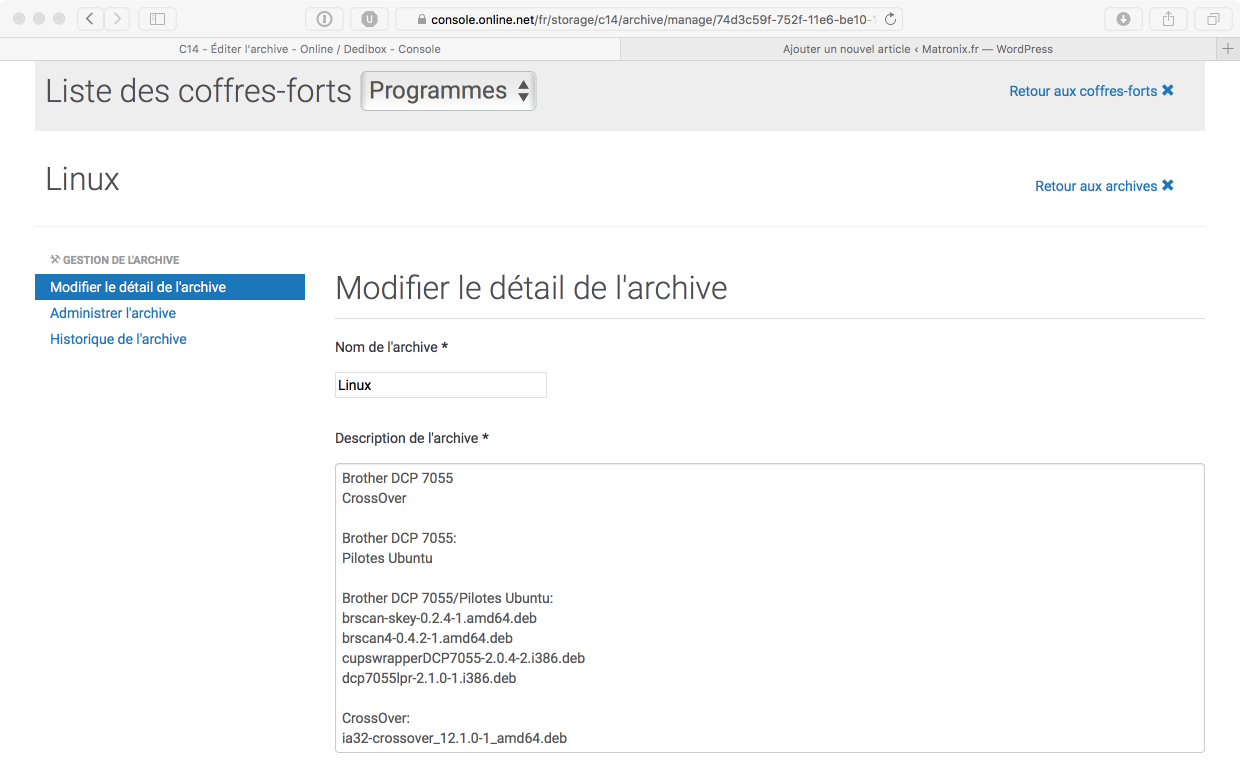Click the Safari forward navigation arrow
This screenshot has width=1240, height=773.
[117, 19]
